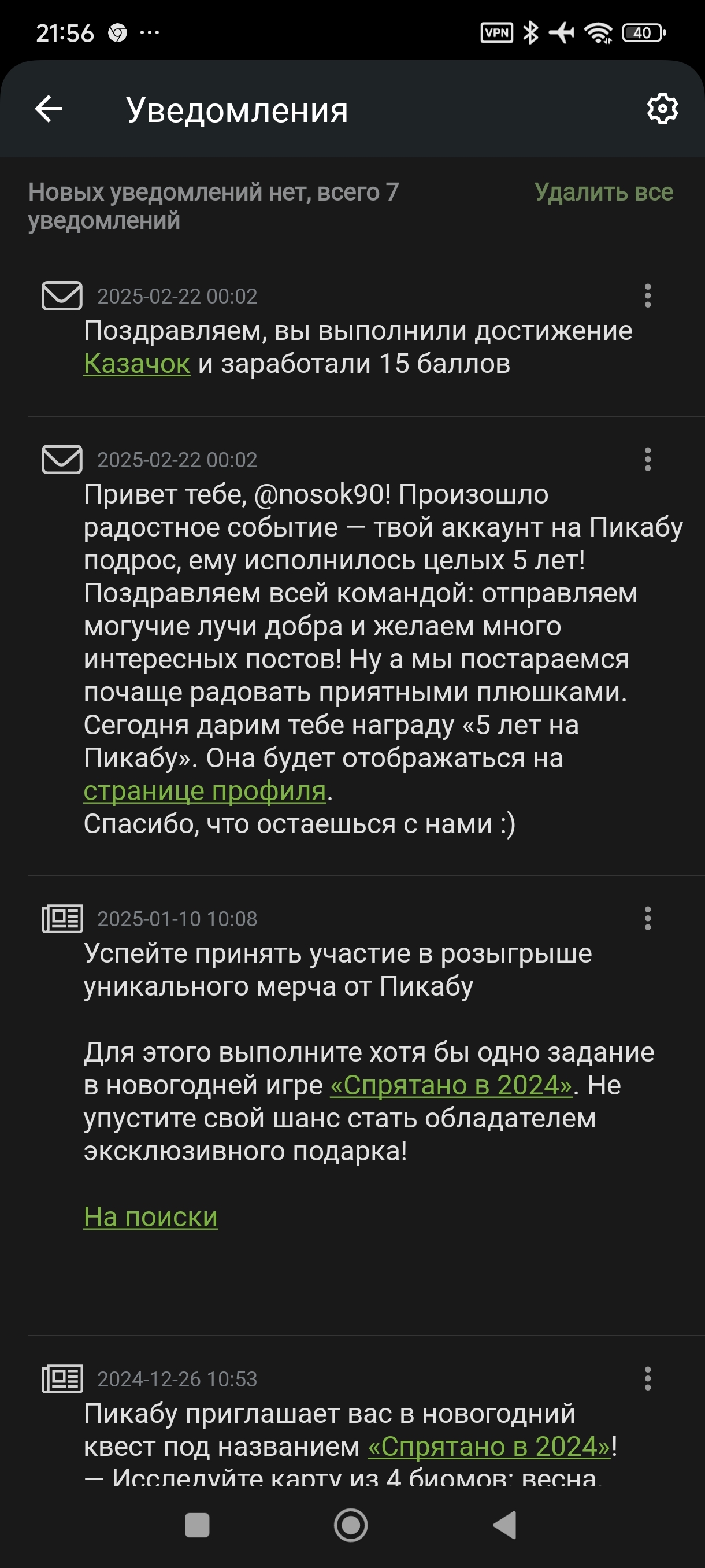Tap newspaper icon of New Year quest notification
The height and width of the screenshot is (1568, 705).
[x=61, y=1379]
